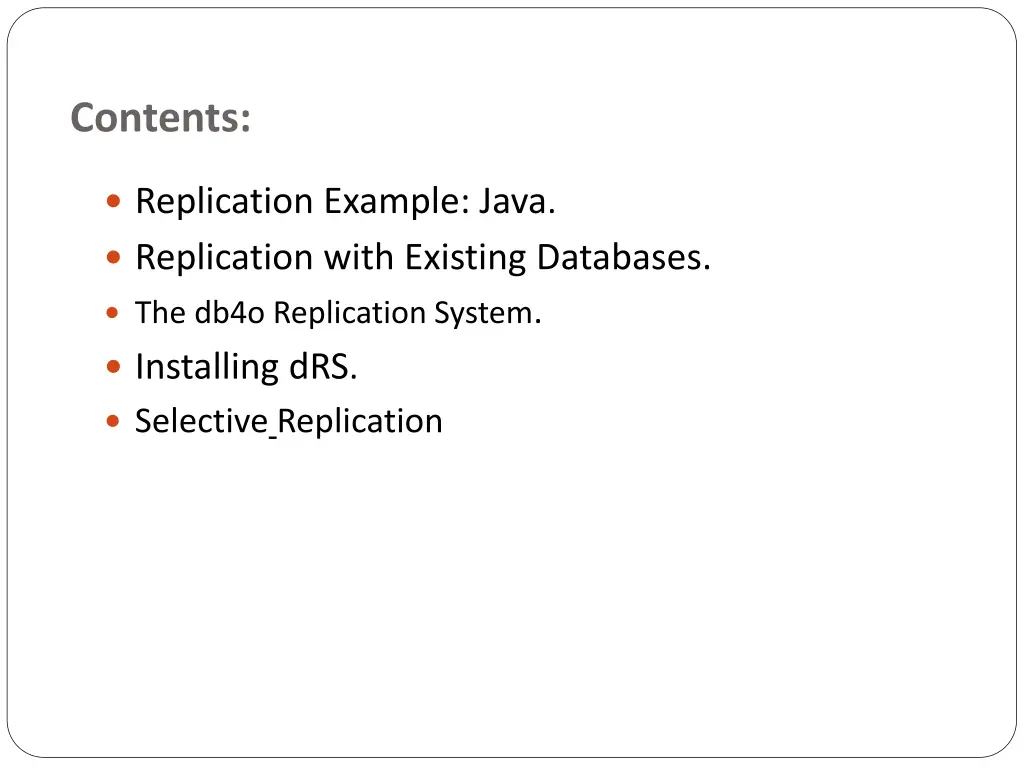Image resolution: width=1024 pixels, height=768 pixels.
Task: Click the "Contents:" slide title
Action: point(160,118)
